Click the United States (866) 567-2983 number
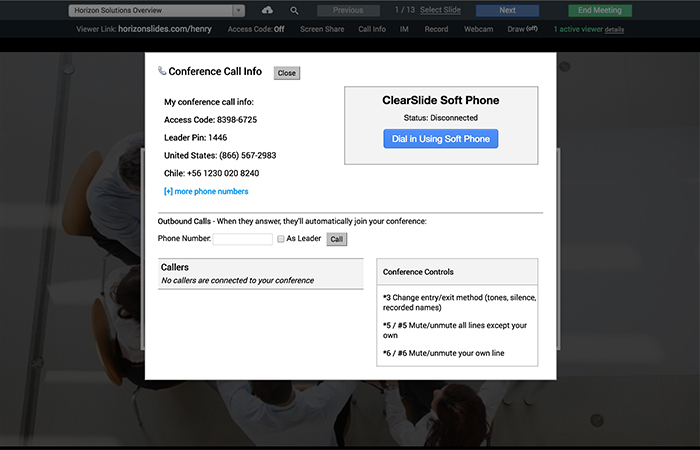The image size is (700, 450). pos(220,155)
